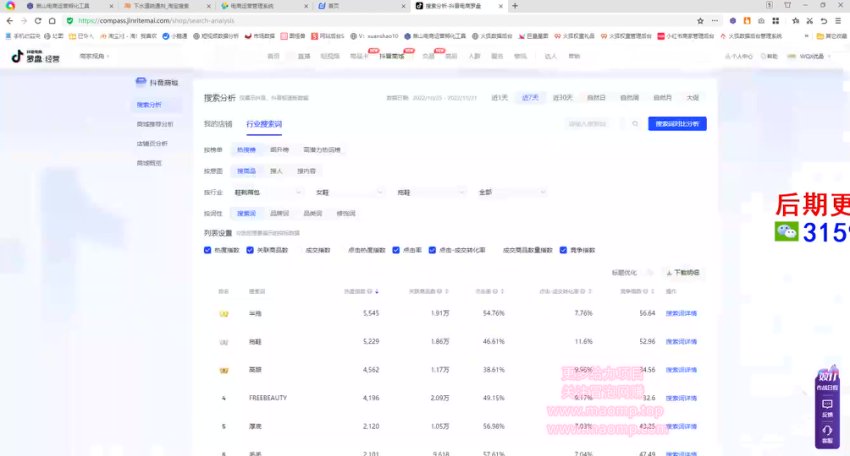Screen dimensions: 850x456
Task: Open 搜索词详情 link for first table row
Action: coord(681,313)
